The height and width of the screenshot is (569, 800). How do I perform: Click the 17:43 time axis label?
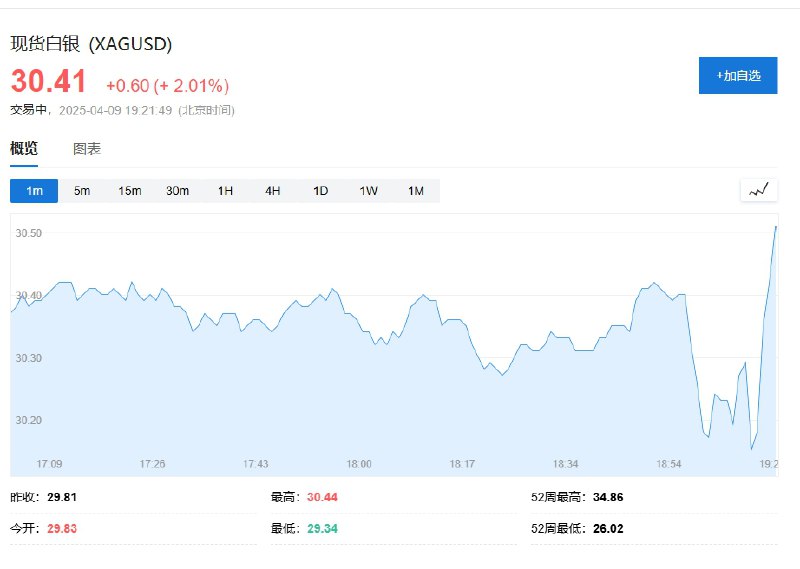255,464
